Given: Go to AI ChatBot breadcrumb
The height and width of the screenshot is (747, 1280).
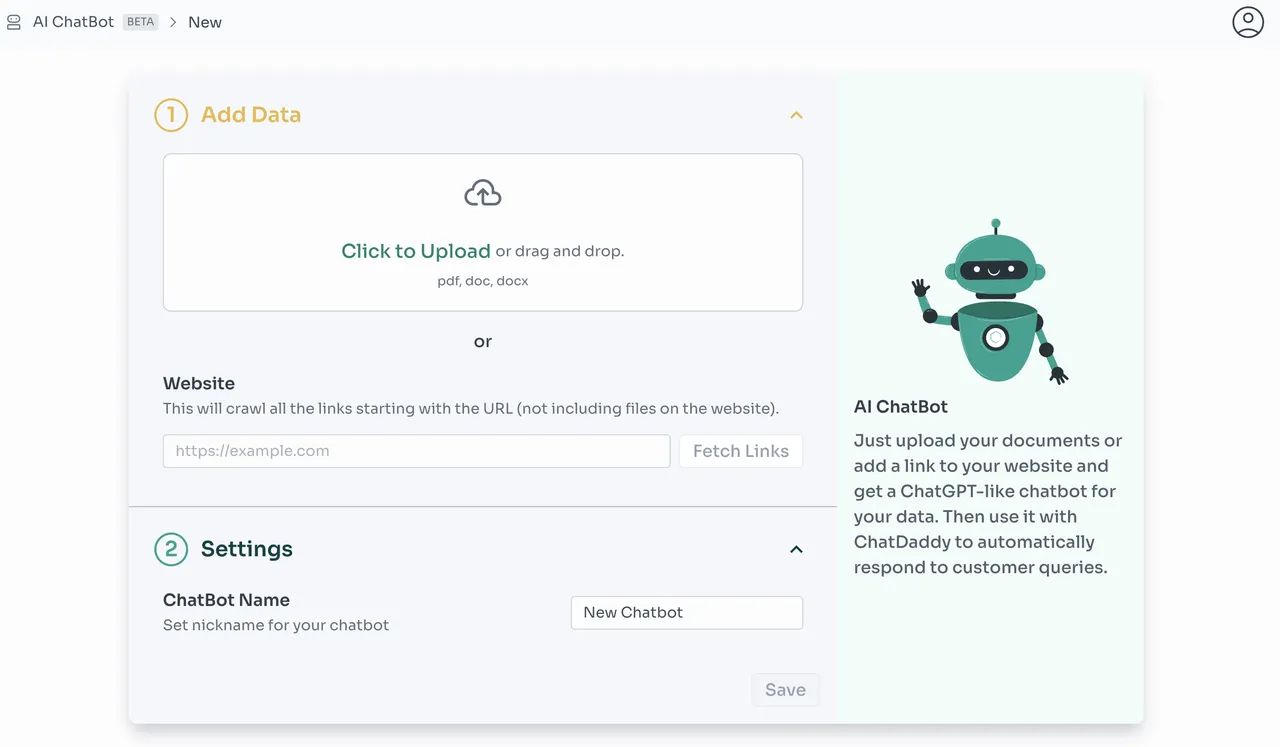Looking at the screenshot, I should (73, 22).
